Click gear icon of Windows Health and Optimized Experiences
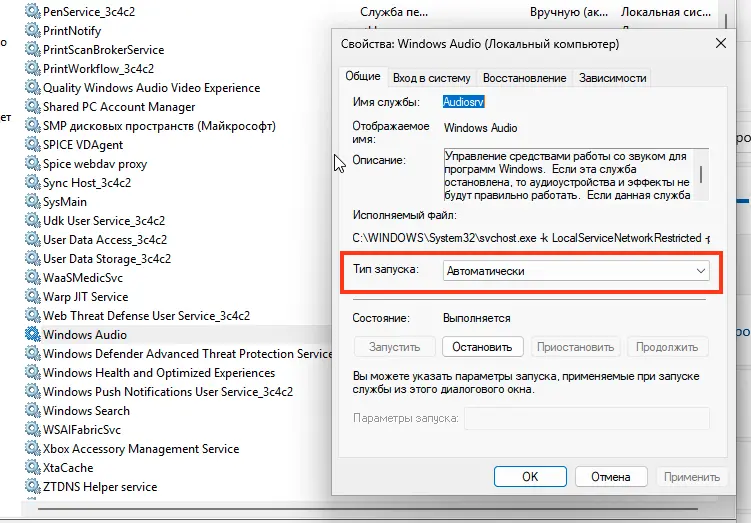 (x=33, y=373)
